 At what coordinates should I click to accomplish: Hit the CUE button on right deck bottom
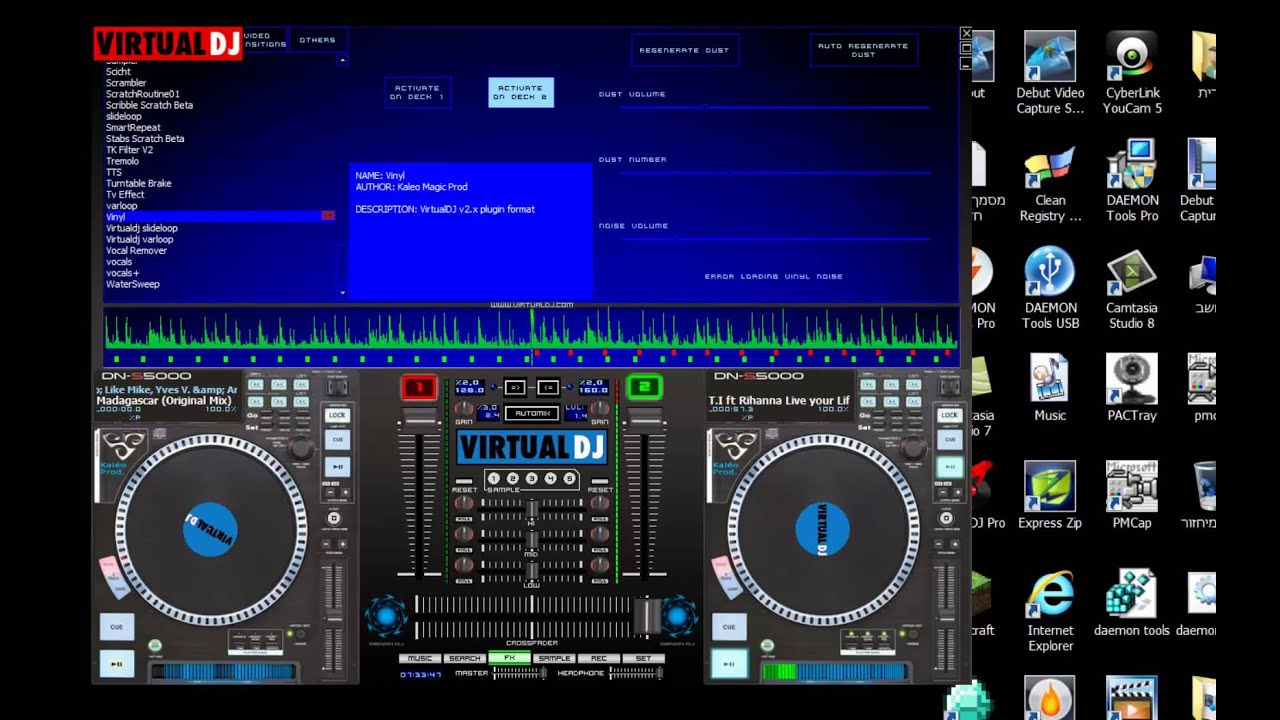pyautogui.click(x=729, y=627)
